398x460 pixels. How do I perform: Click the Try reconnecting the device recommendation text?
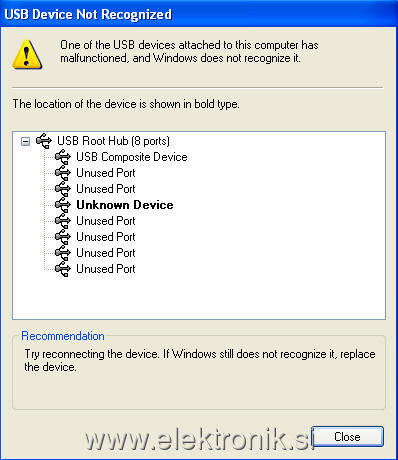point(200,360)
